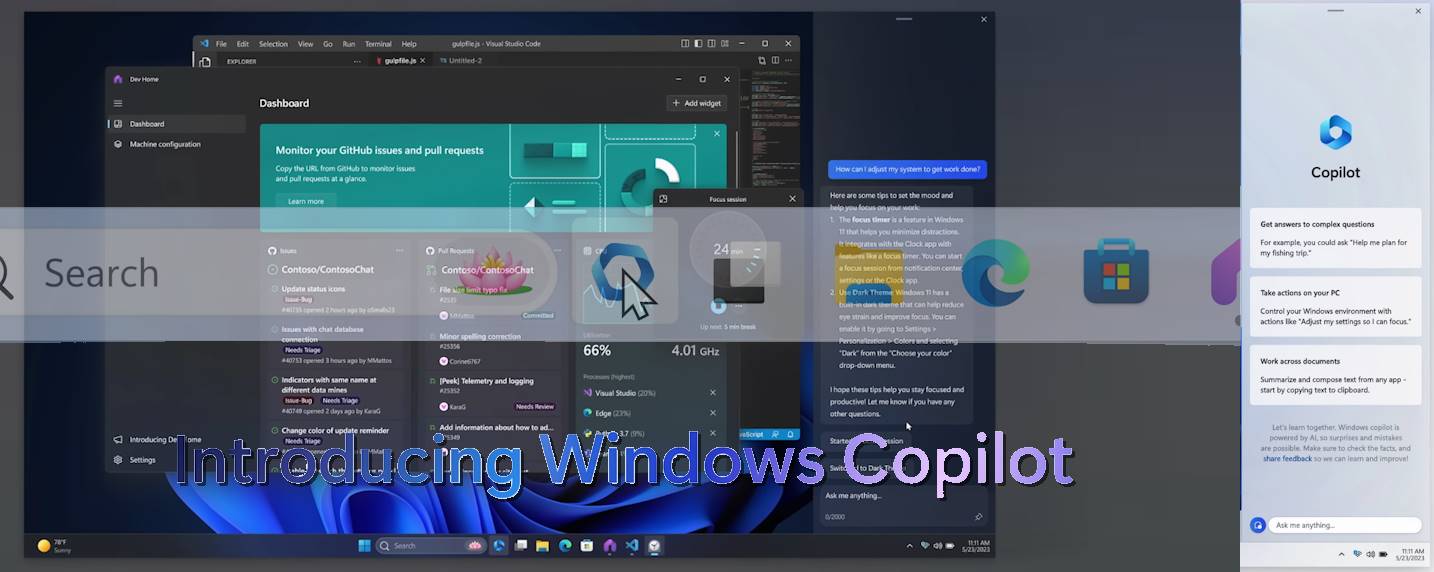Click the expand icon on Focus session window
Image resolution: width=1434 pixels, height=572 pixels.
(663, 199)
